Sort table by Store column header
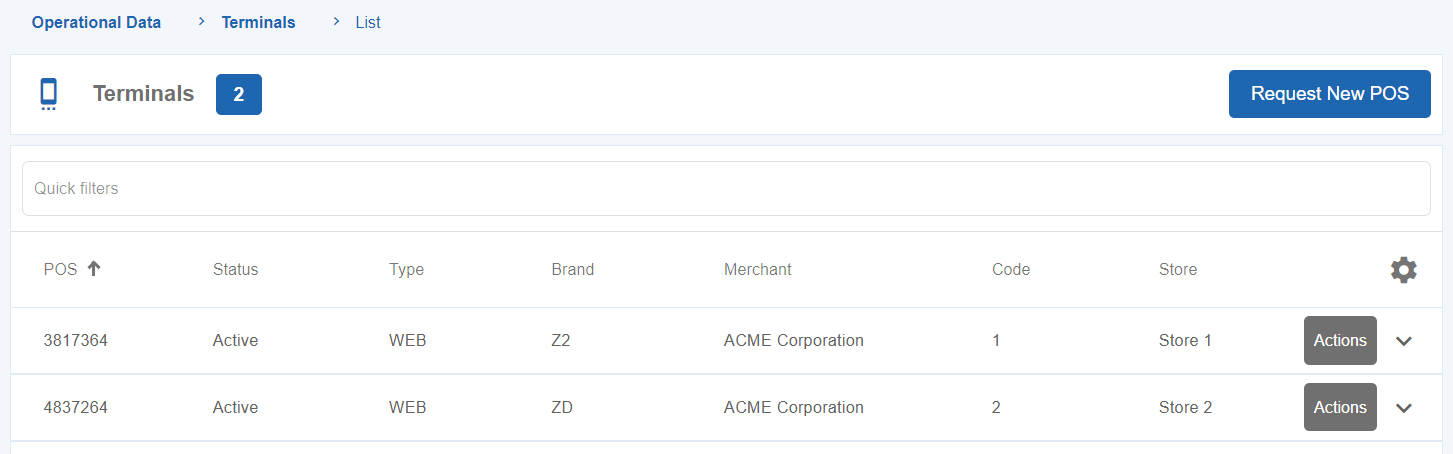This screenshot has width=1453, height=454. [x=1177, y=269]
